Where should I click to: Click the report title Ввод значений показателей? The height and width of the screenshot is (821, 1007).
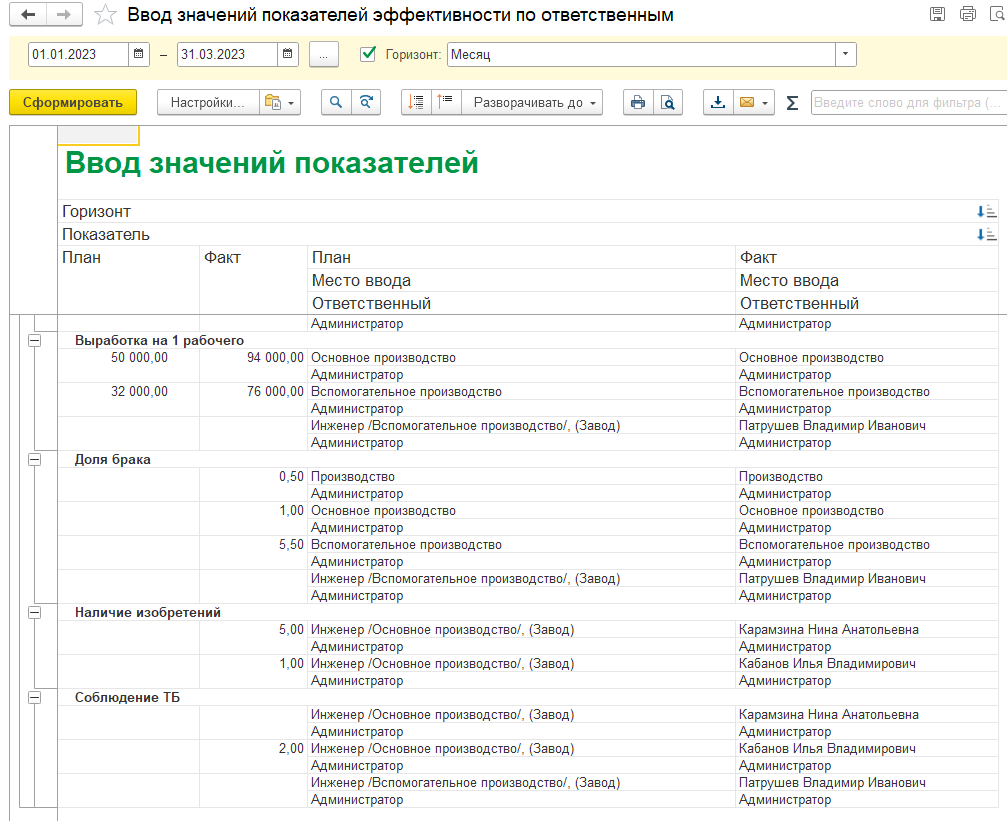[x=272, y=163]
